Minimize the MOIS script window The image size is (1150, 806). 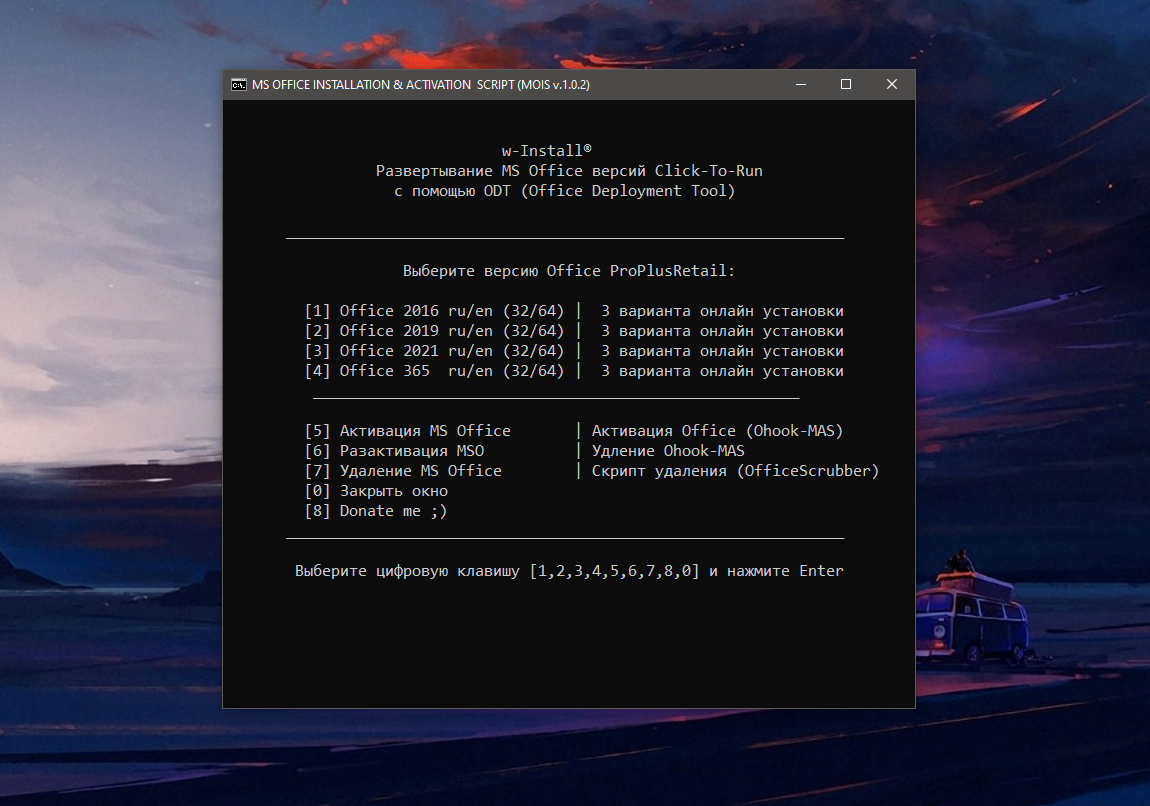(x=801, y=84)
